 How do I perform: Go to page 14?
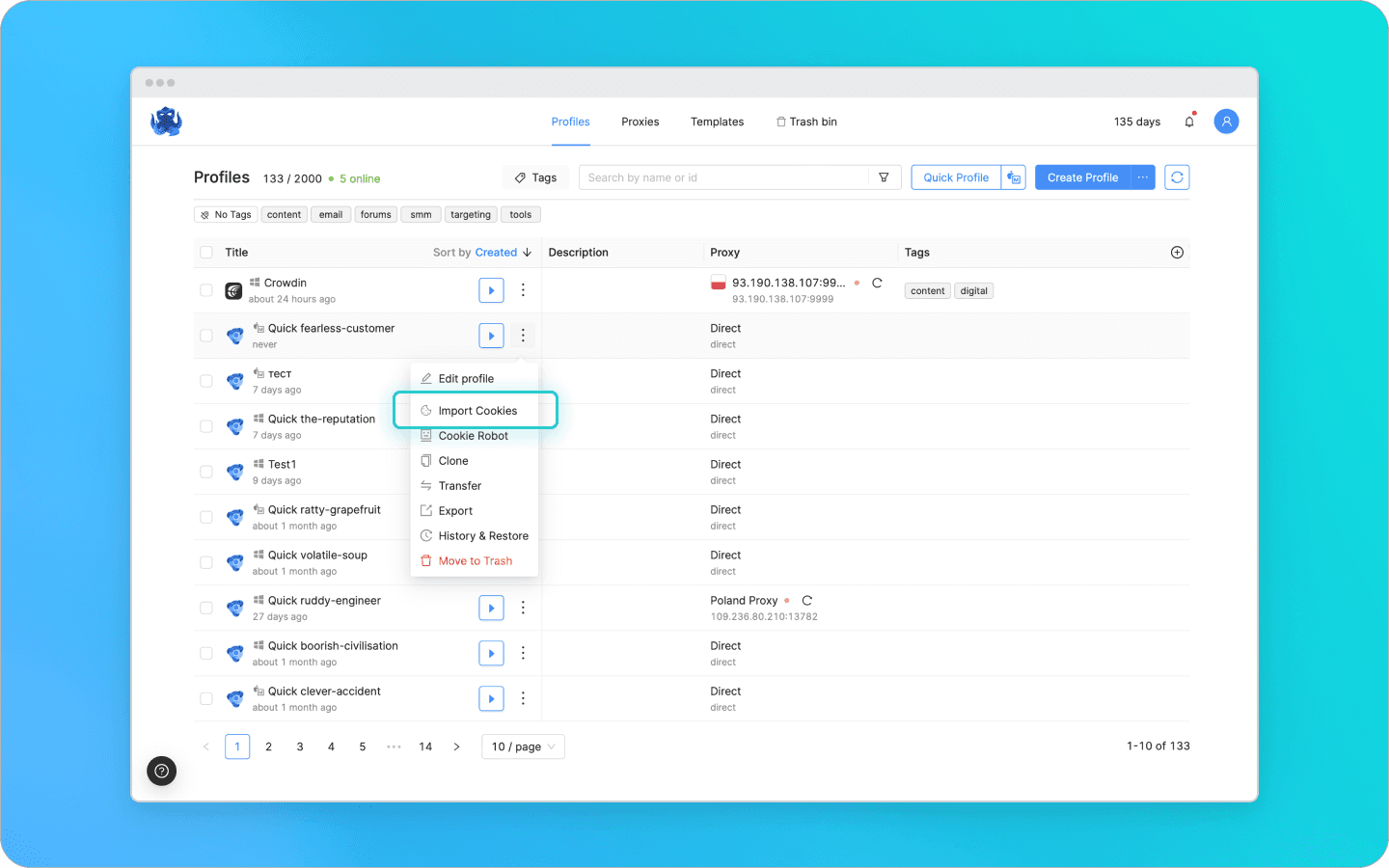coord(425,746)
